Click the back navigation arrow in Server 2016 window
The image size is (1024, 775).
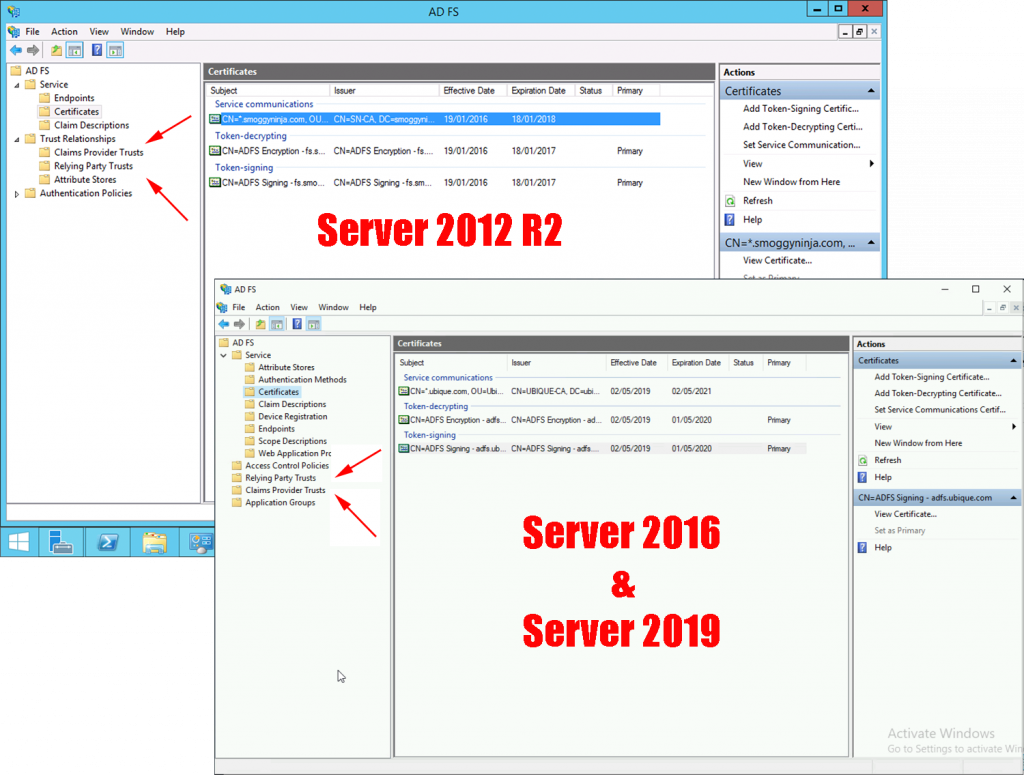(x=224, y=323)
